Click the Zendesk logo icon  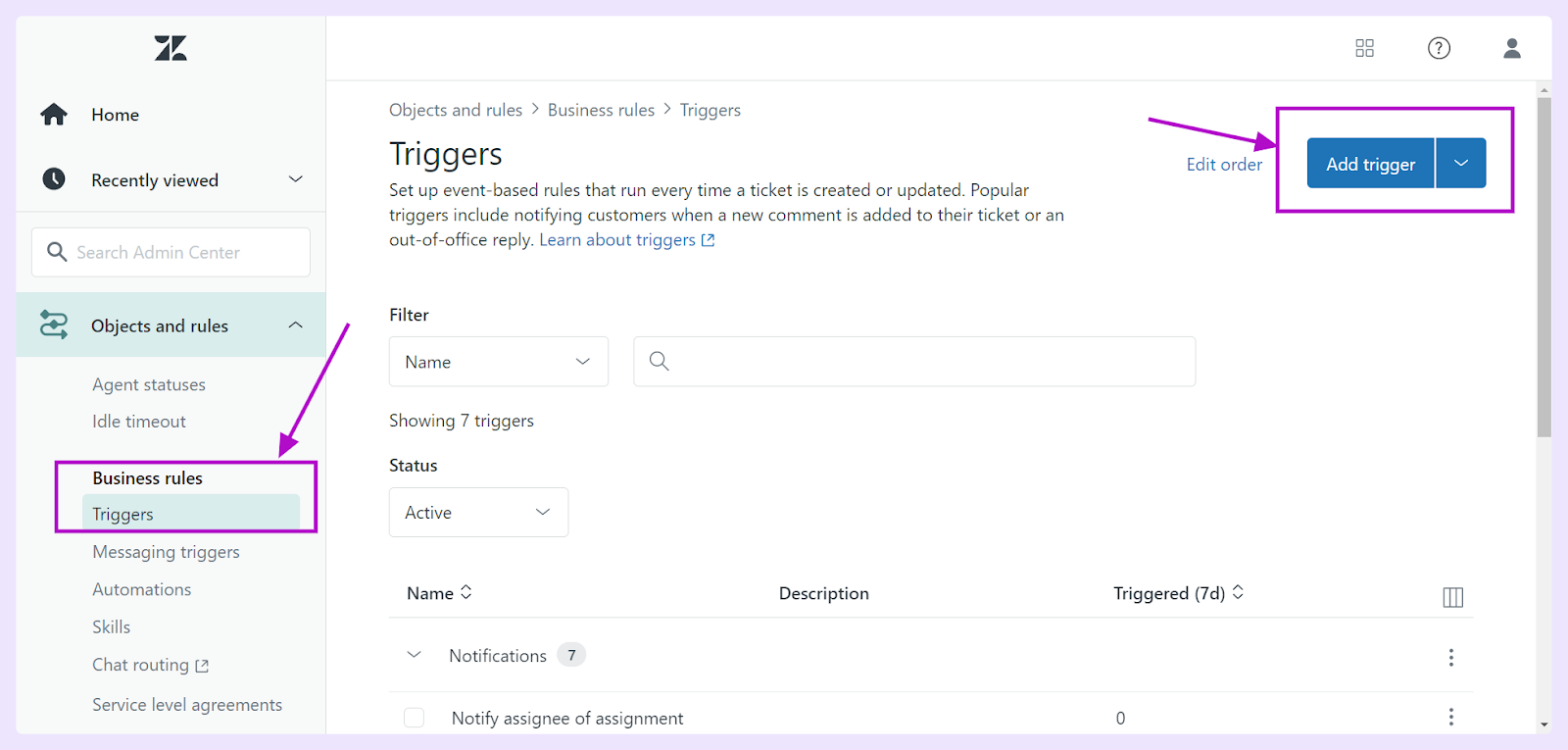(171, 48)
